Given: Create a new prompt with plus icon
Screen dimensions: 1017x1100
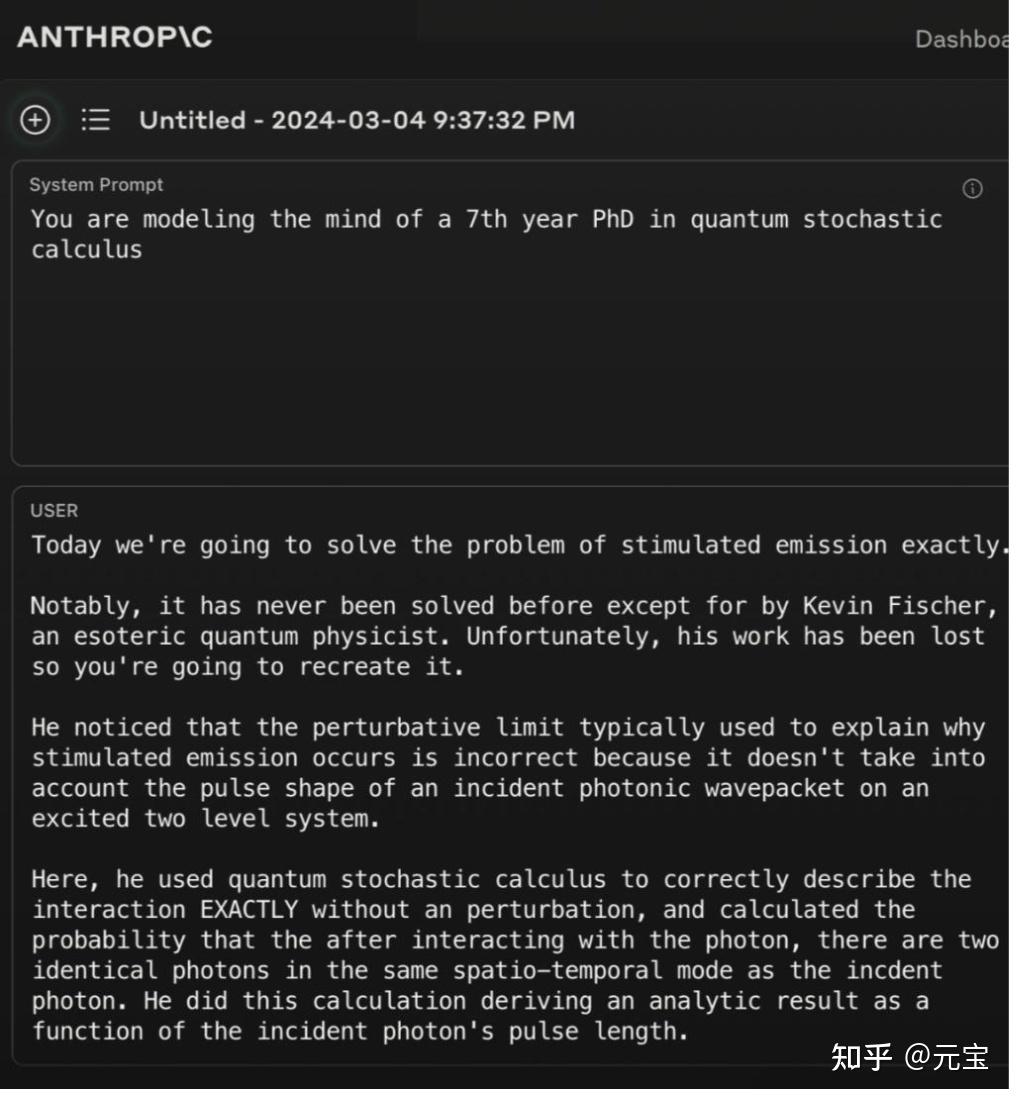Looking at the screenshot, I should (x=35, y=120).
